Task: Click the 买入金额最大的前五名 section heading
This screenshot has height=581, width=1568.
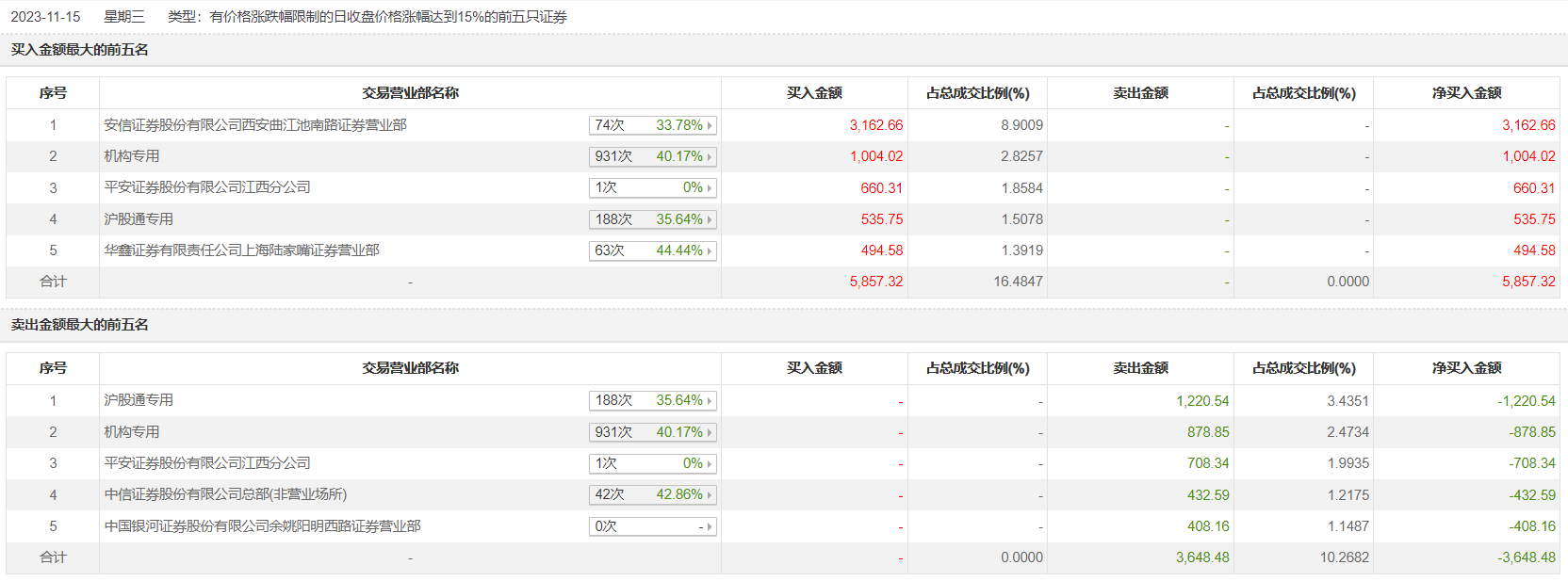Action: pos(80,50)
